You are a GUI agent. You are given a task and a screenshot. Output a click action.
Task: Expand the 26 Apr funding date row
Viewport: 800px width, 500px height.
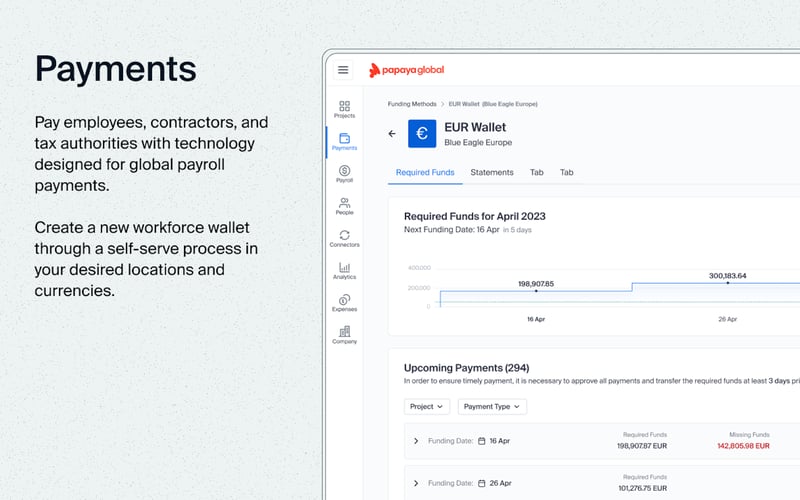click(416, 483)
